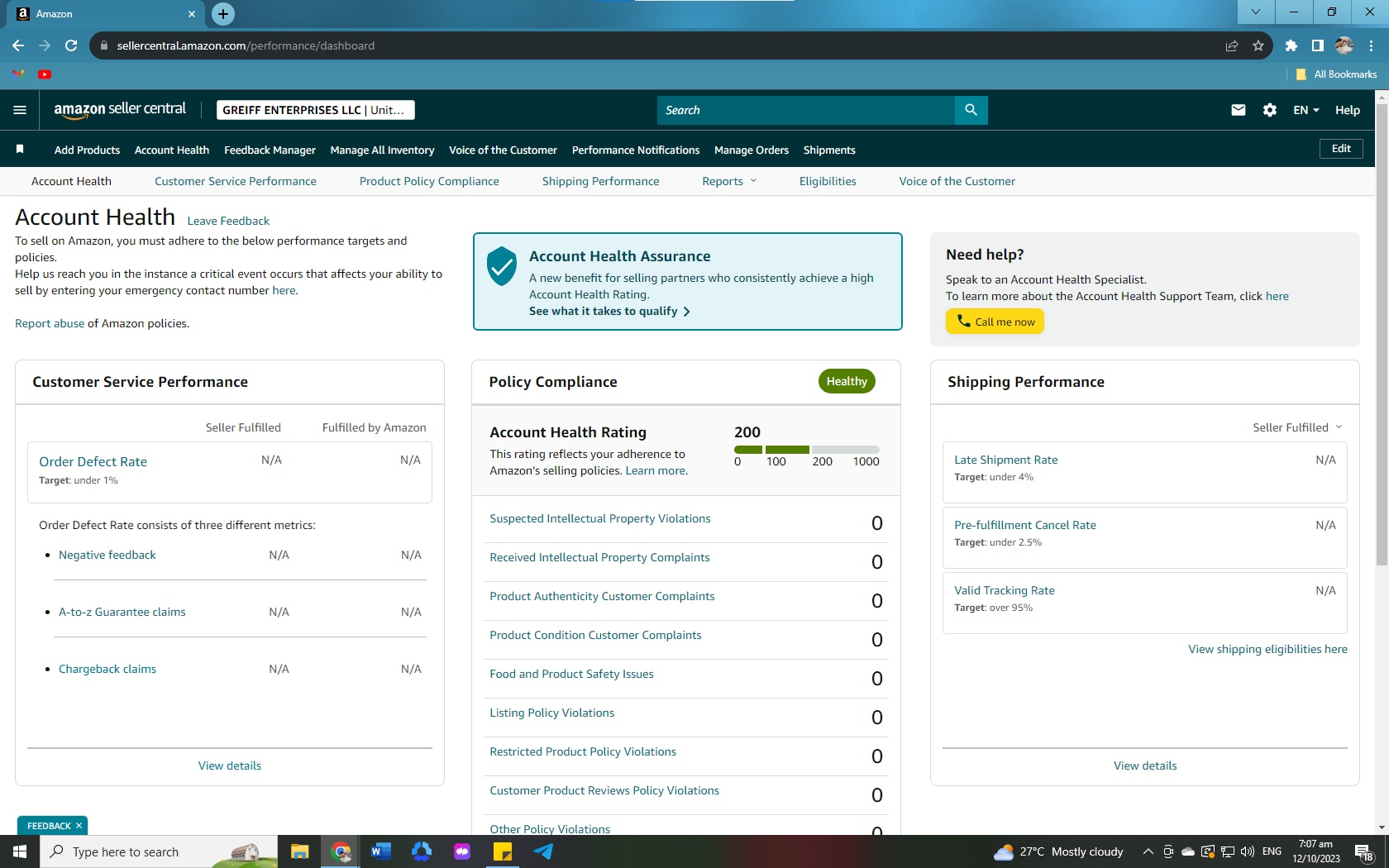Click into the Seller Central search field
Viewport: 1389px width, 868px height.
(805, 110)
